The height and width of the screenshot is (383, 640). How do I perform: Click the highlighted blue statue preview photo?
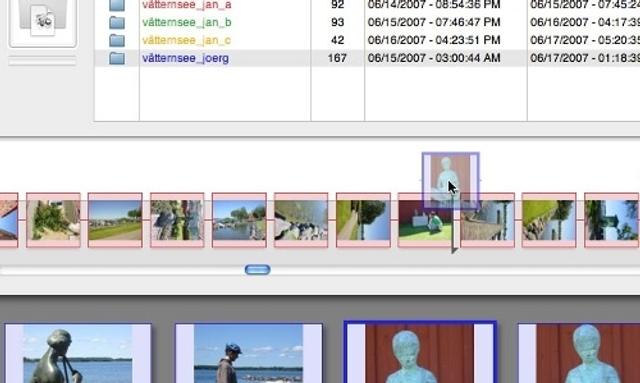click(x=420, y=352)
